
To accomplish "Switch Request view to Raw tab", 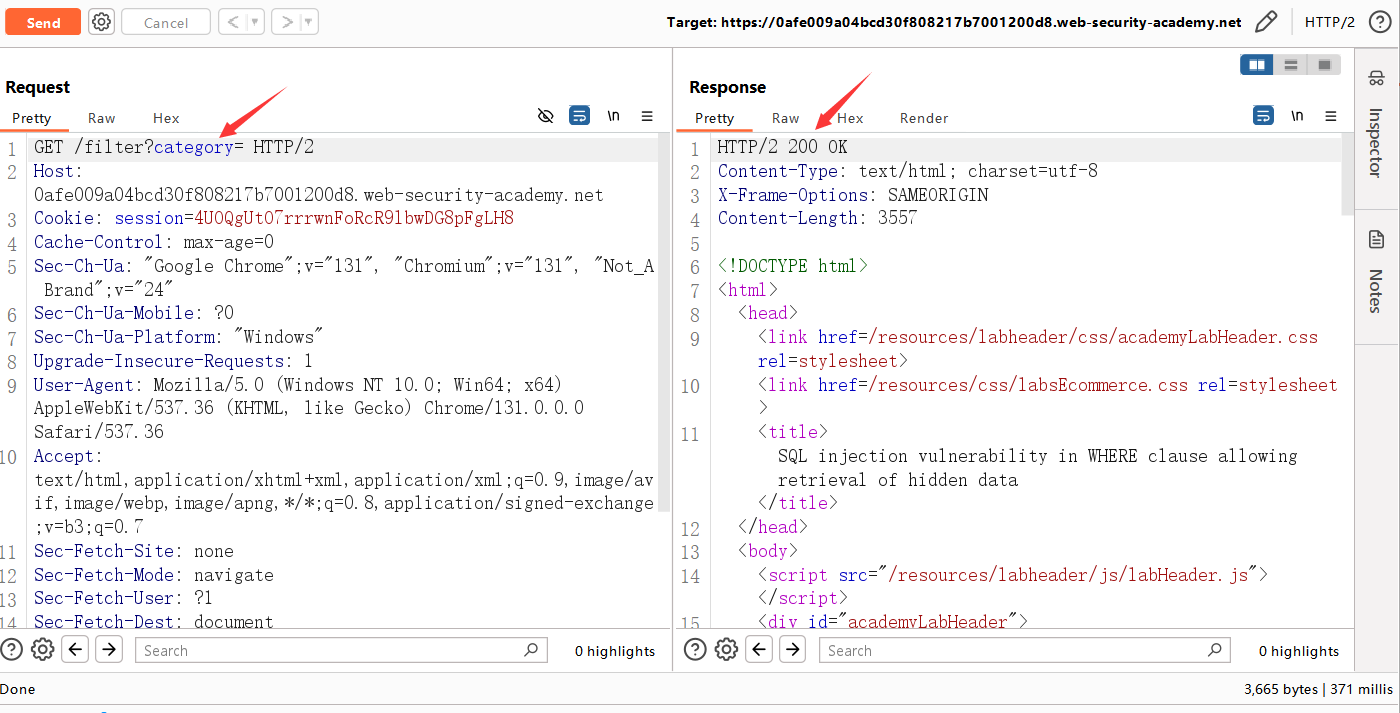I will tap(101, 118).
